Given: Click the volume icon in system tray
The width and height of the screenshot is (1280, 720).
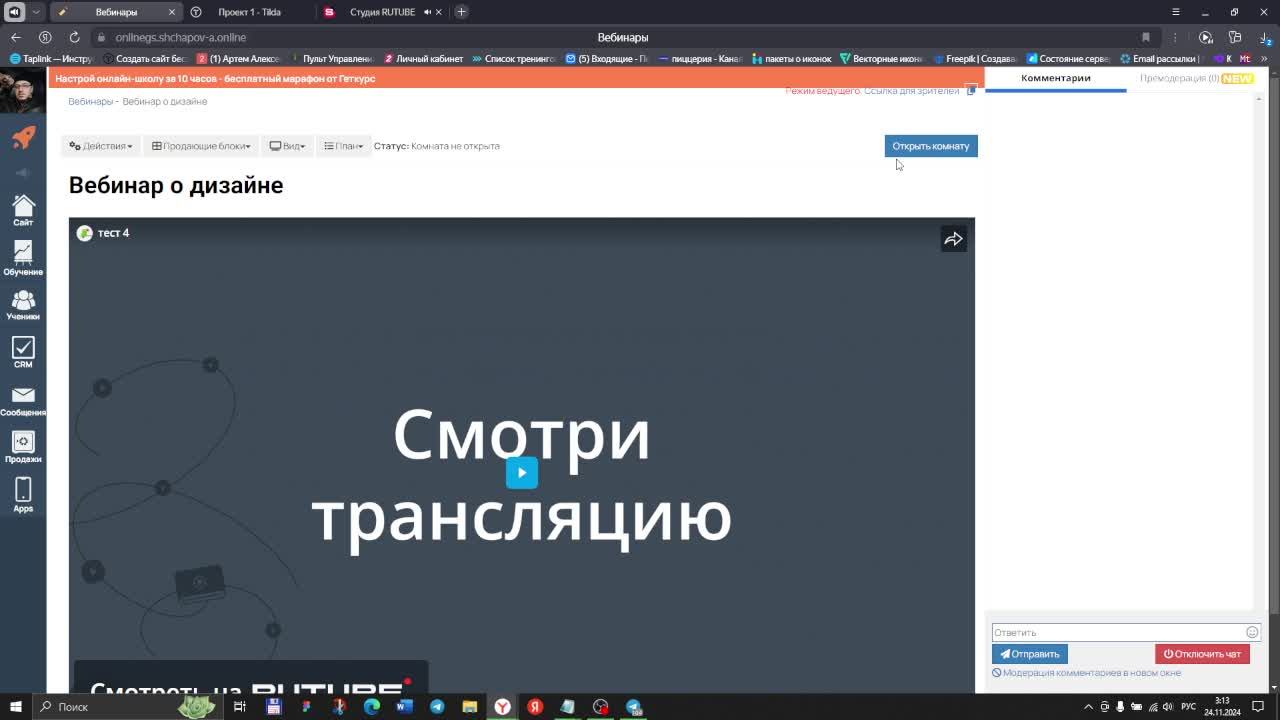Looking at the screenshot, I should point(1167,707).
